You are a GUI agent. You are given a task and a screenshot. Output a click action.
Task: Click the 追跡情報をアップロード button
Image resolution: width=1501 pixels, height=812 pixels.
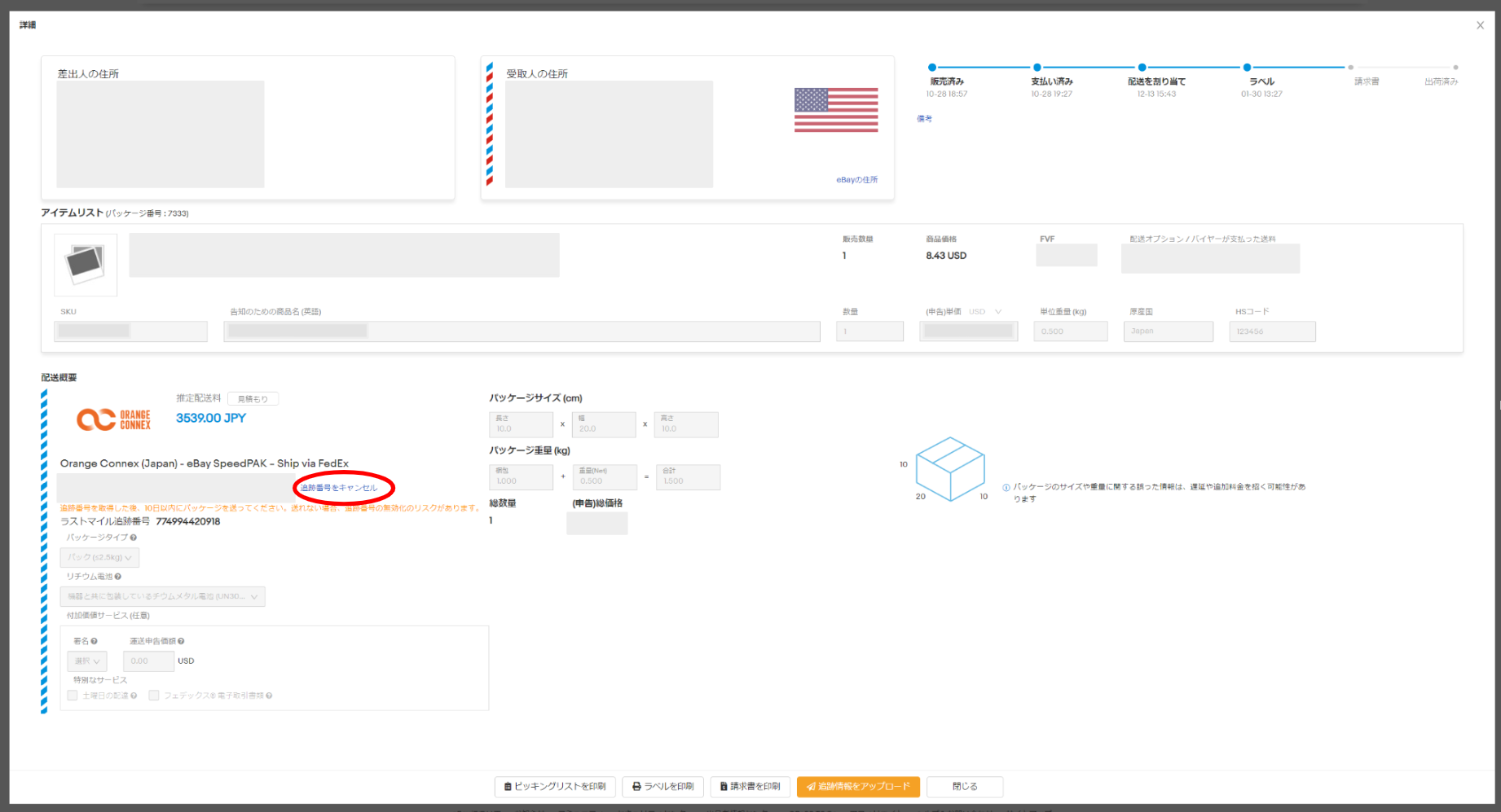858,787
